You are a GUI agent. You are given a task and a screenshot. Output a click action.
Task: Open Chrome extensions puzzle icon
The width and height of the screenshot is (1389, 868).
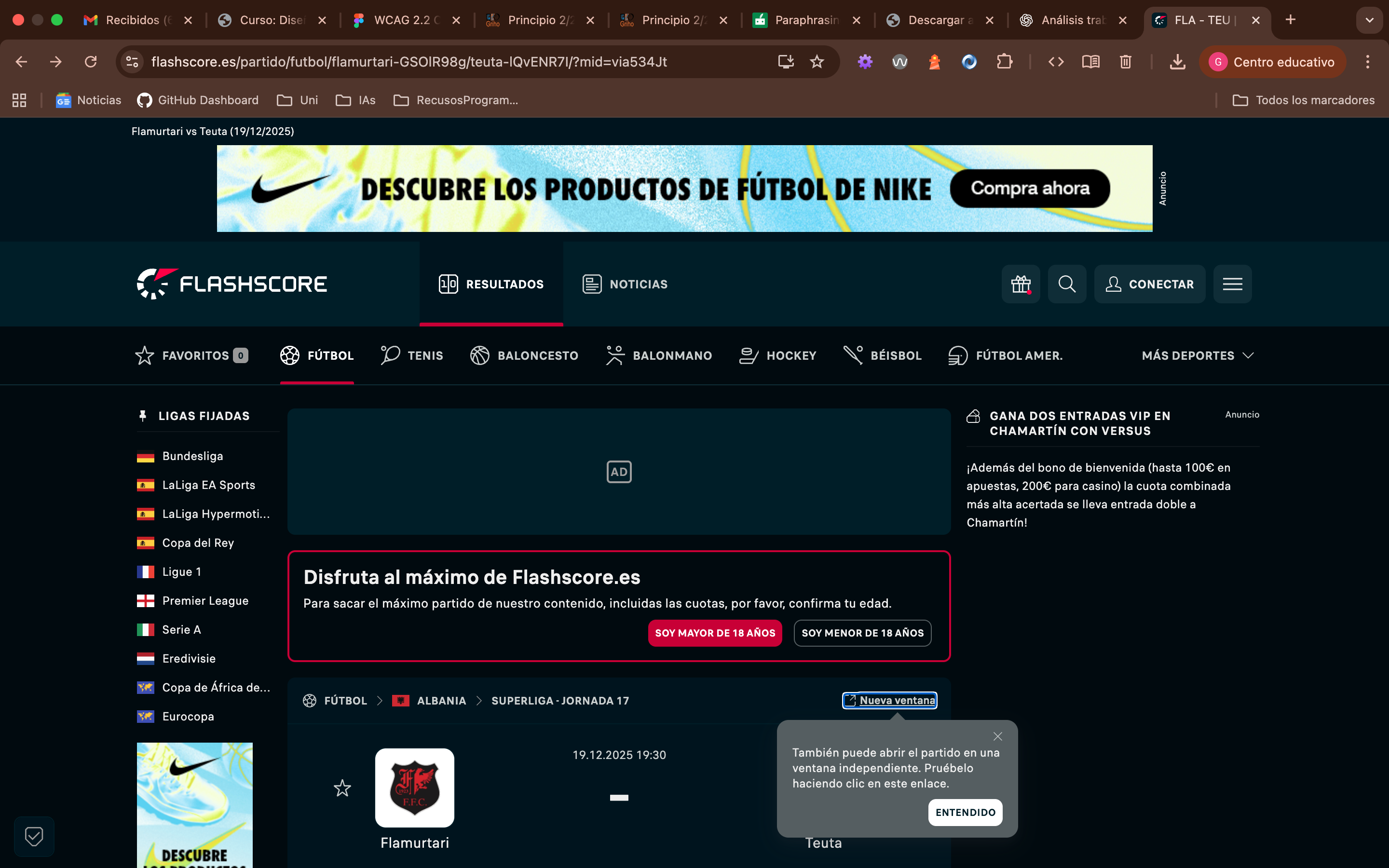1004,62
